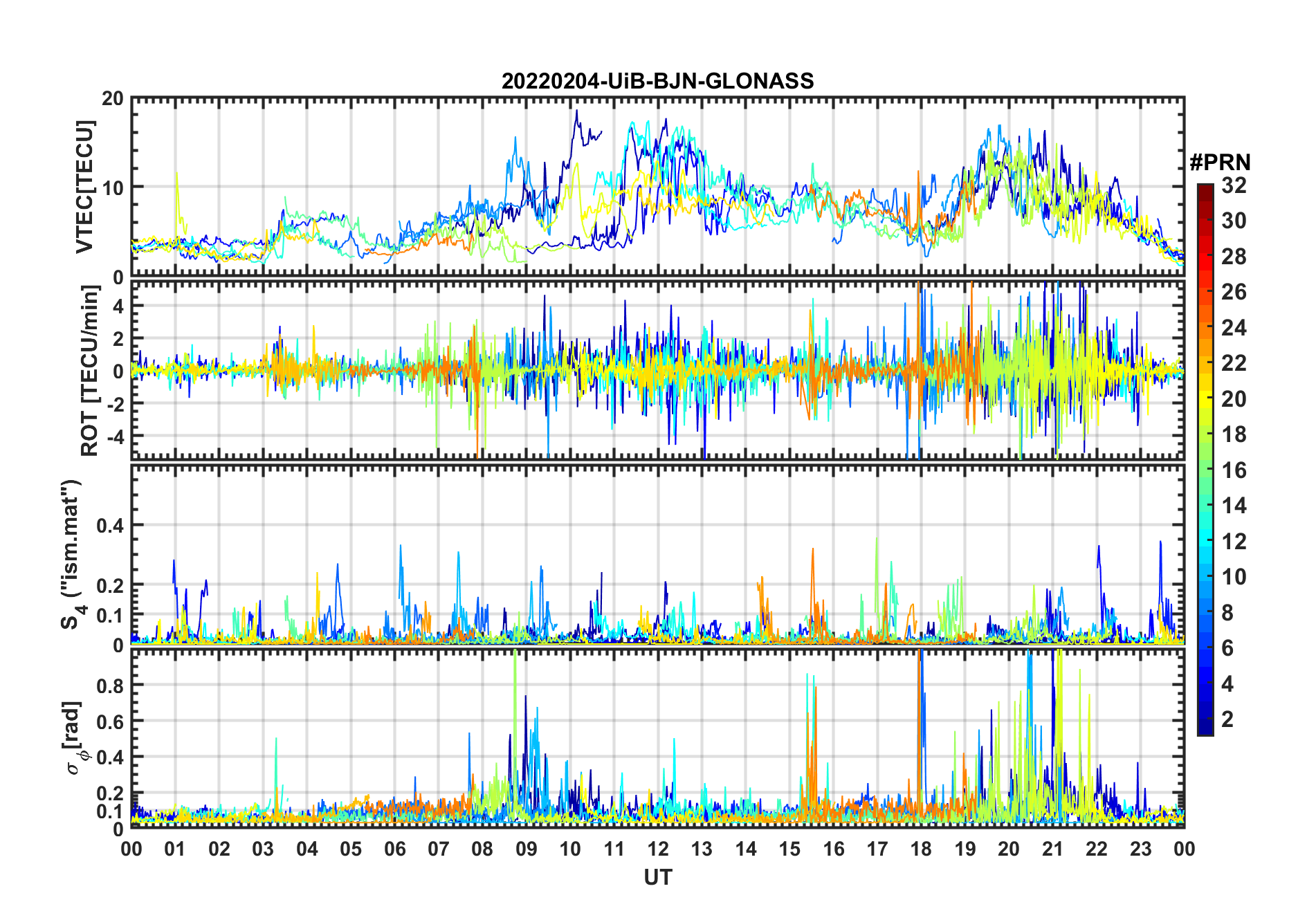1316x920 pixels.
Task: Click VTEC y-axis tick label 20
Action: coord(113,98)
